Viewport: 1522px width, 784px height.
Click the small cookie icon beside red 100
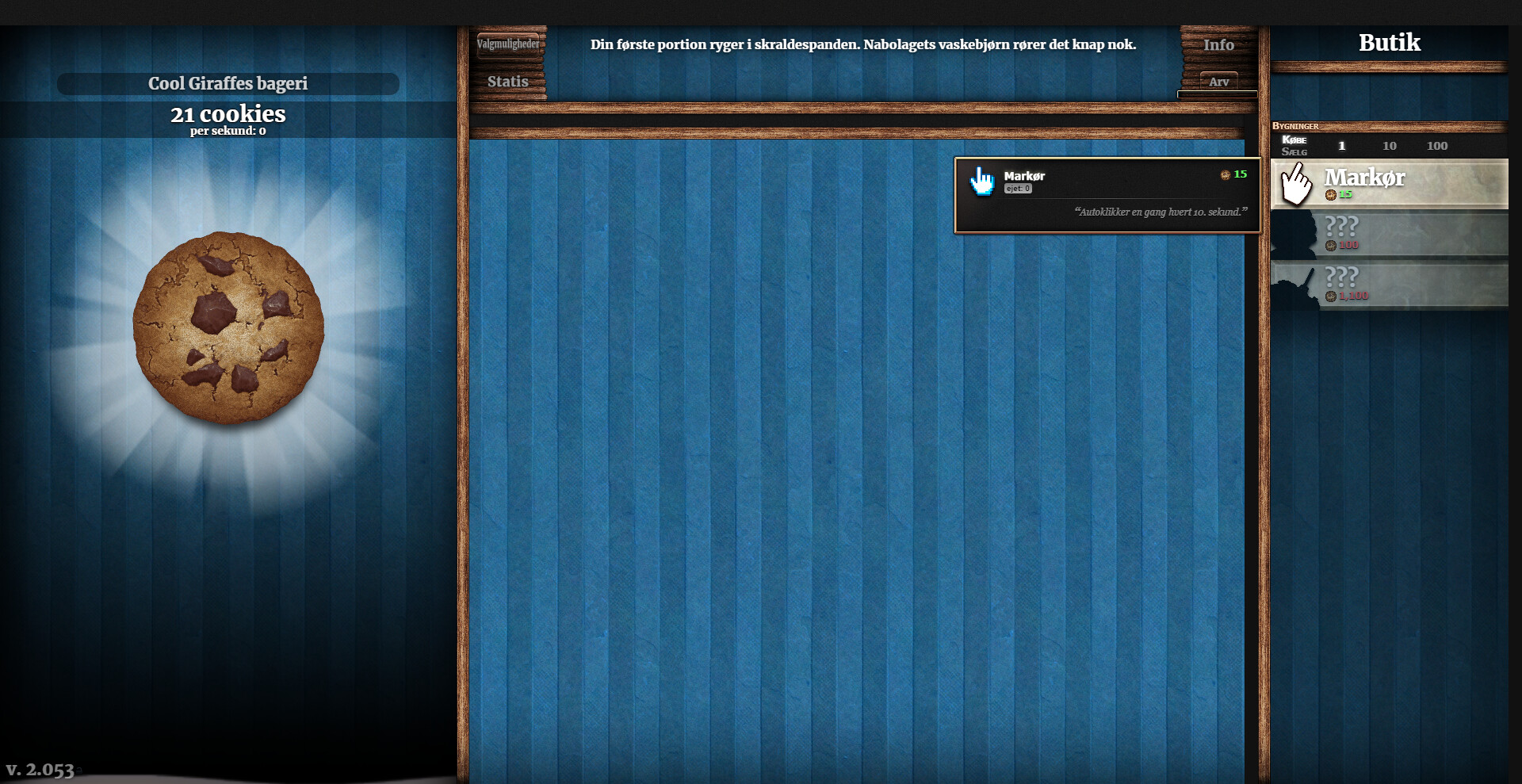click(x=1330, y=246)
